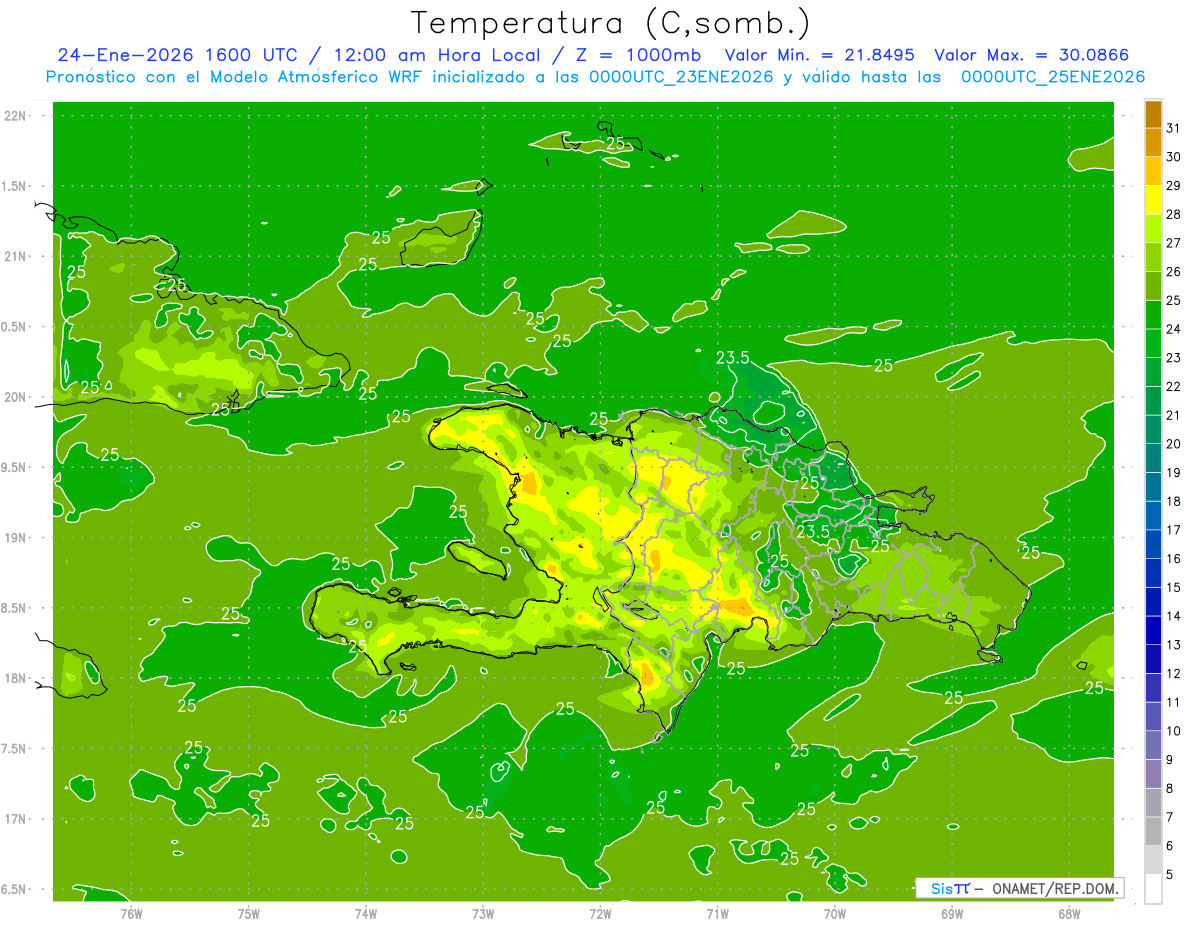Screen dimensions: 1200x927
Task: Click the 18N latitude axis label
Action: point(16,679)
